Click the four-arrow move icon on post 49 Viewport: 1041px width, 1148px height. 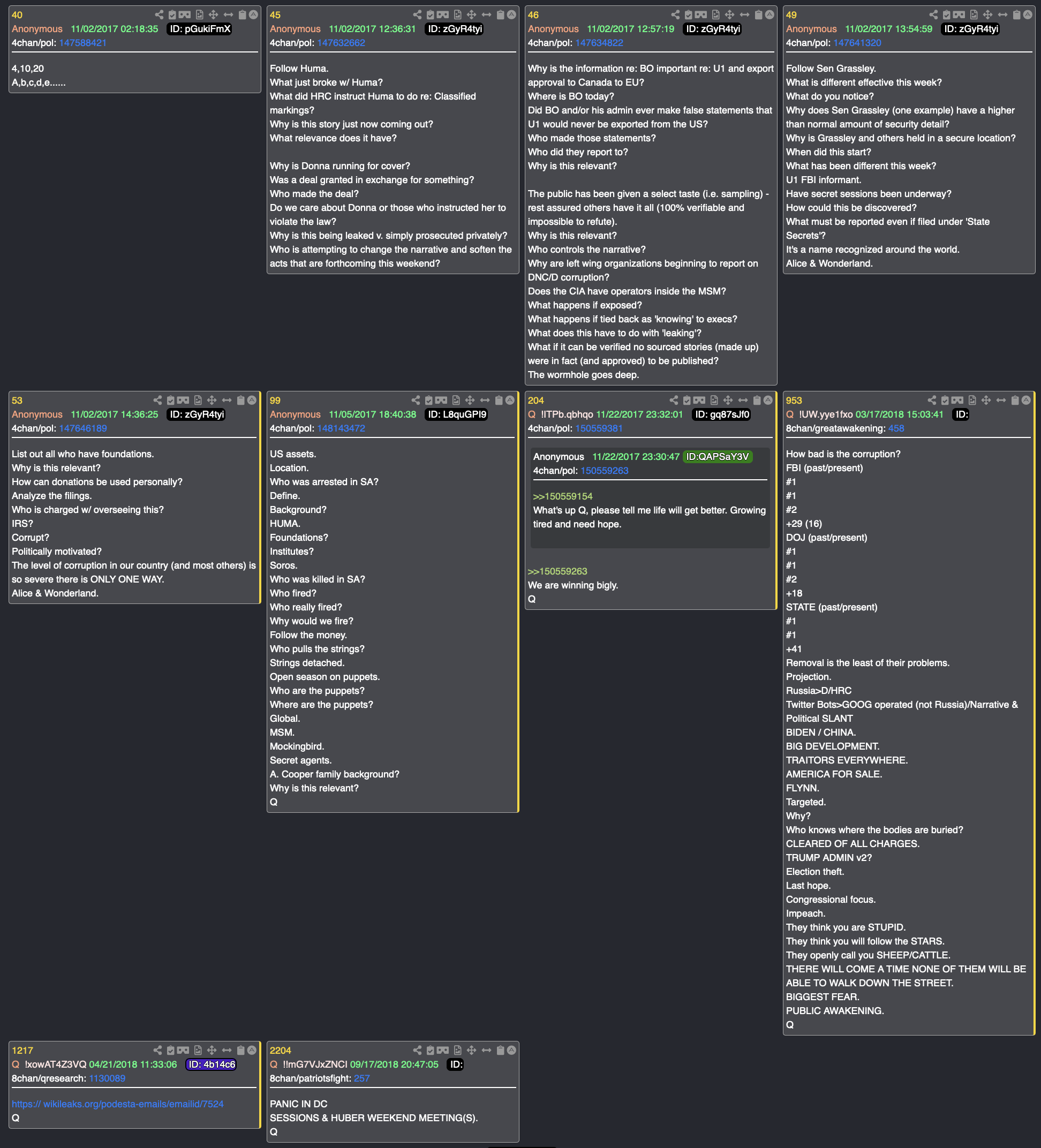tap(987, 15)
